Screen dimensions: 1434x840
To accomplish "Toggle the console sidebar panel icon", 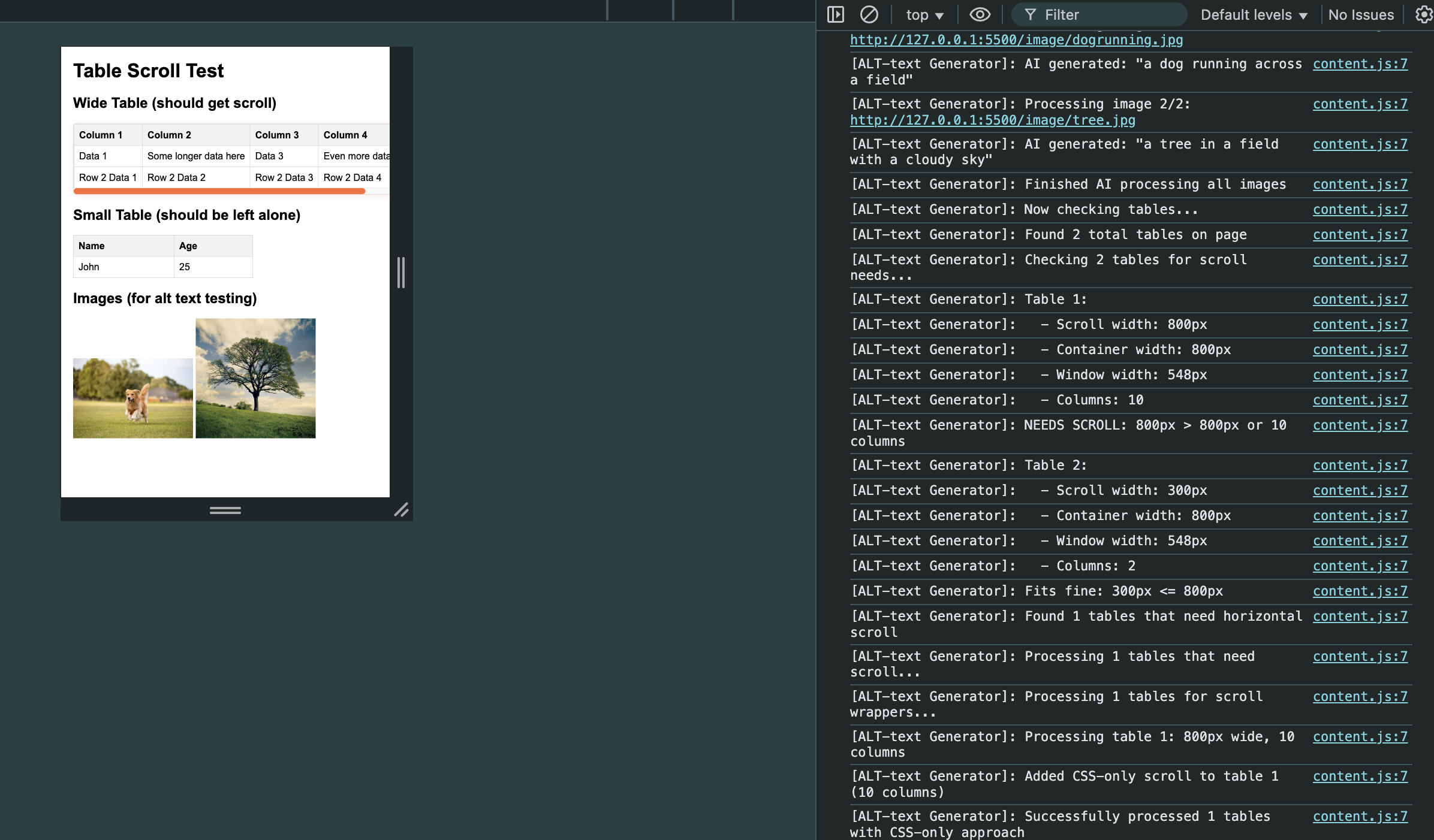I will (835, 14).
